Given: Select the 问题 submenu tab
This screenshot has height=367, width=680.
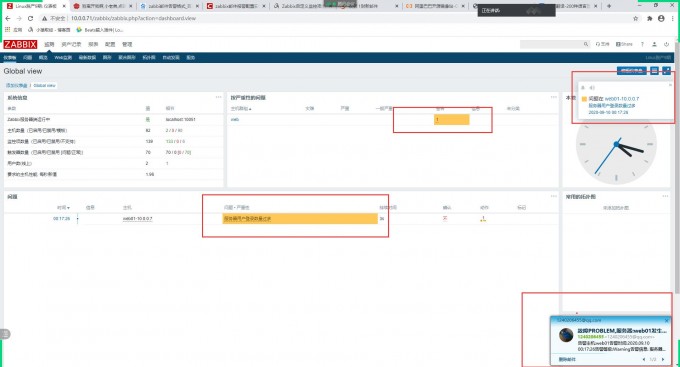Looking at the screenshot, I should click(x=28, y=57).
